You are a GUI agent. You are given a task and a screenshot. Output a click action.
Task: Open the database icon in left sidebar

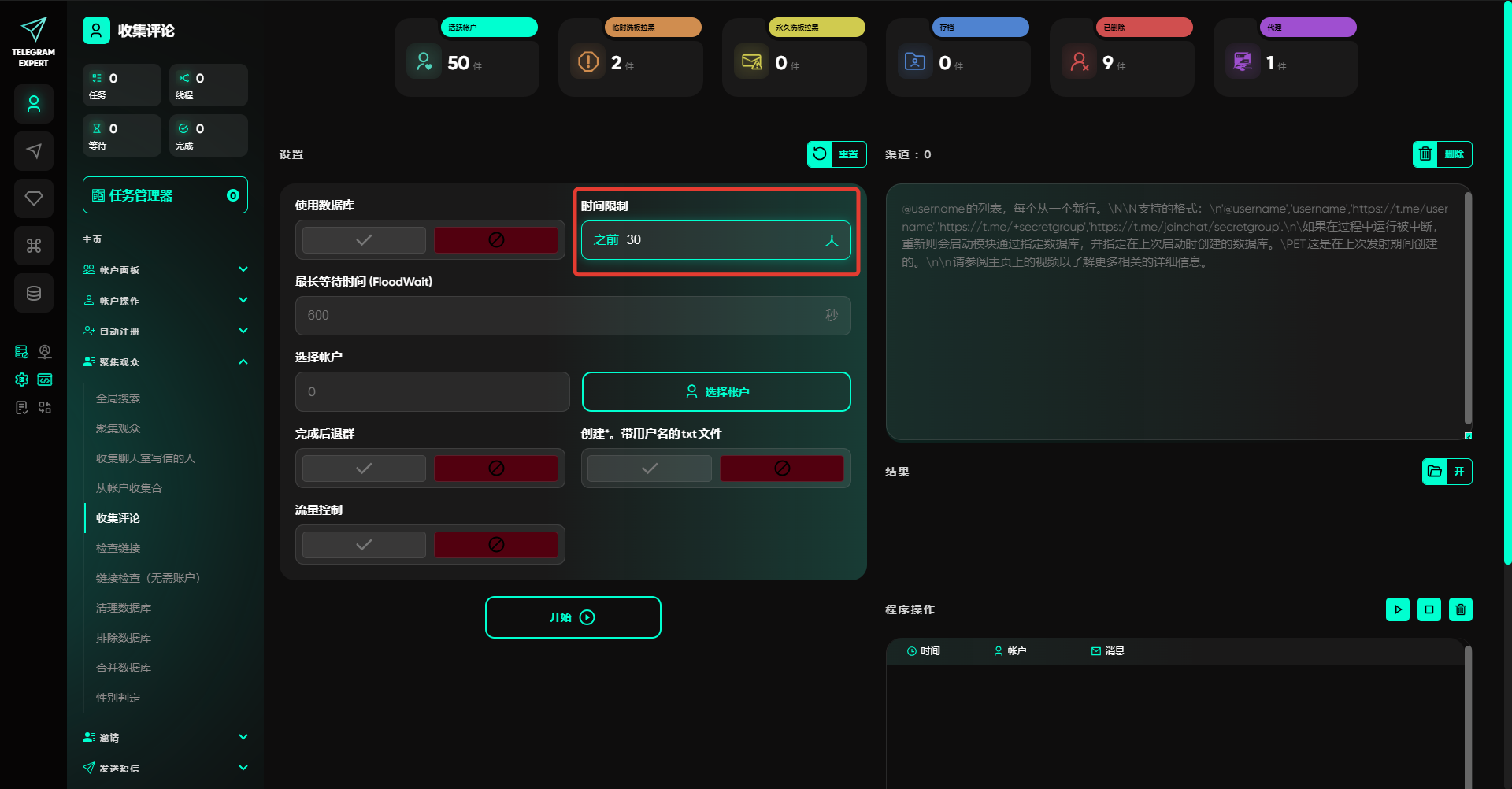[34, 293]
